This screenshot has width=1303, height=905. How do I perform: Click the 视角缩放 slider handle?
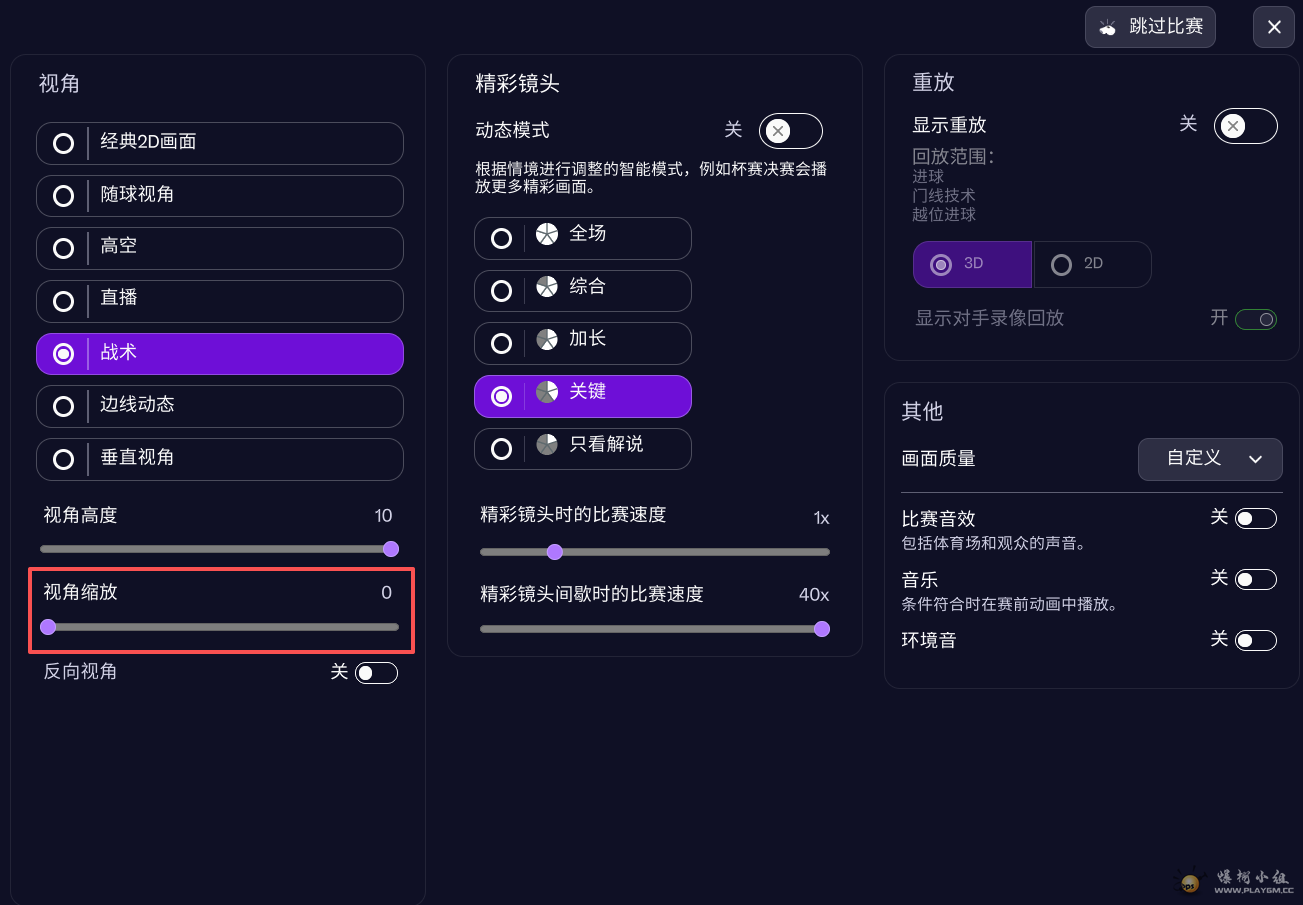(48, 626)
